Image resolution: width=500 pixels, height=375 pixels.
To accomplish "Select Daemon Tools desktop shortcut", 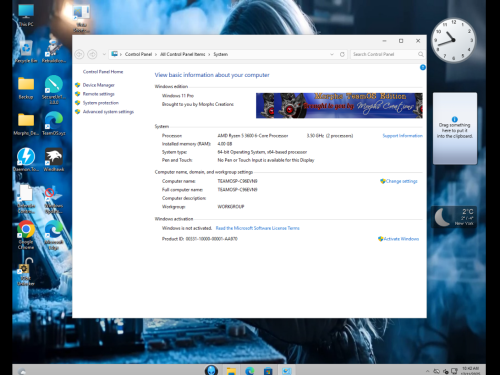I will point(26,160).
